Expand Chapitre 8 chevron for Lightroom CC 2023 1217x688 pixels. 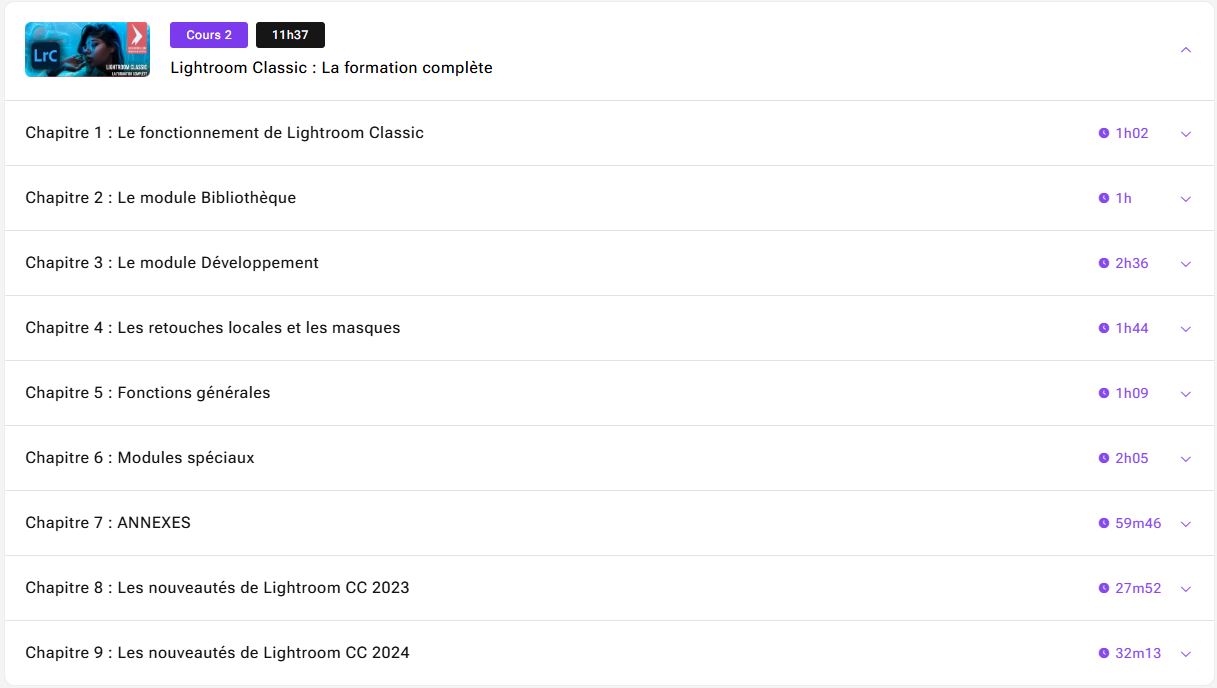point(1186,589)
